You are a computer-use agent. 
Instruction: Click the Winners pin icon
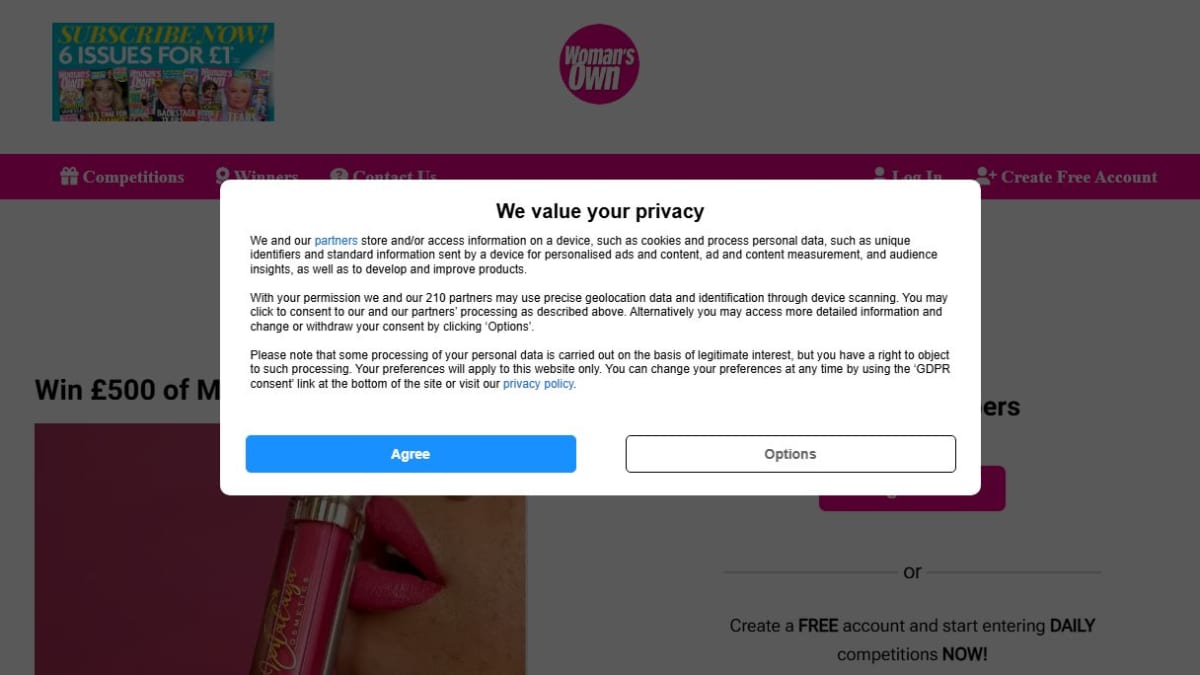pyautogui.click(x=223, y=174)
